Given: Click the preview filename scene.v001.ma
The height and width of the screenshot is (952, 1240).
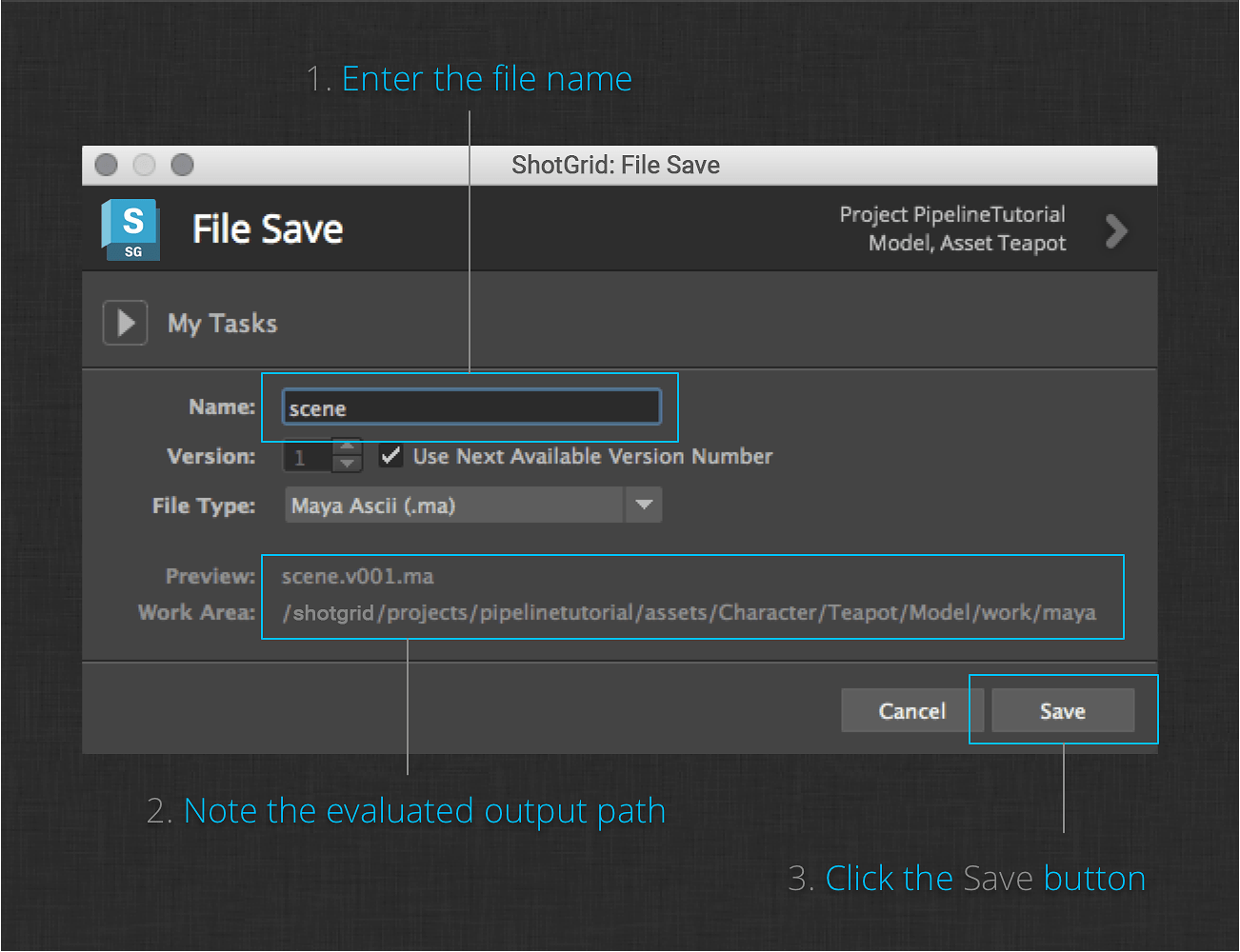Looking at the screenshot, I should pos(358,577).
